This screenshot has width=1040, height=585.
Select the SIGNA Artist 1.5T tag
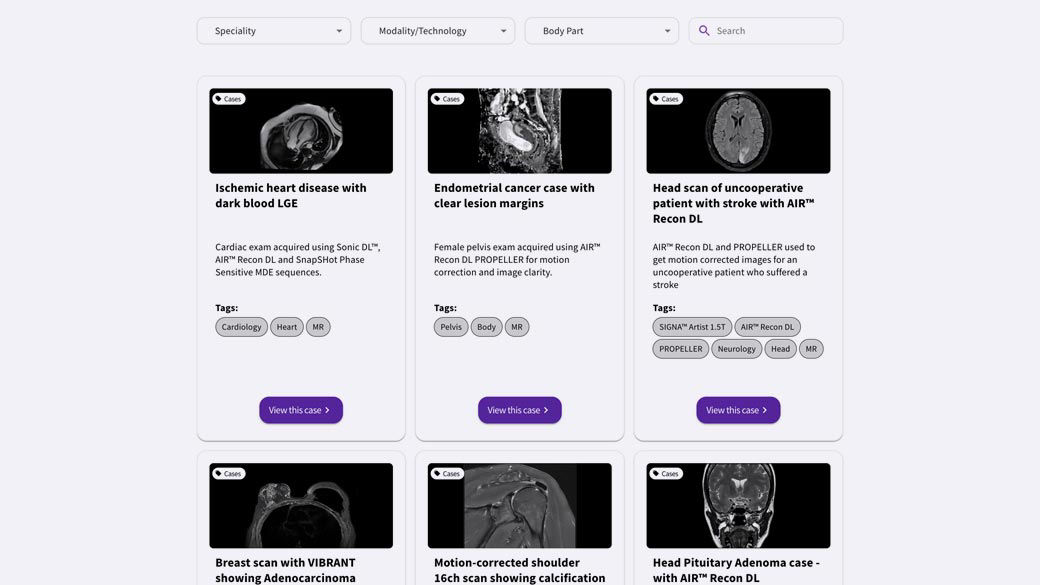coord(692,327)
